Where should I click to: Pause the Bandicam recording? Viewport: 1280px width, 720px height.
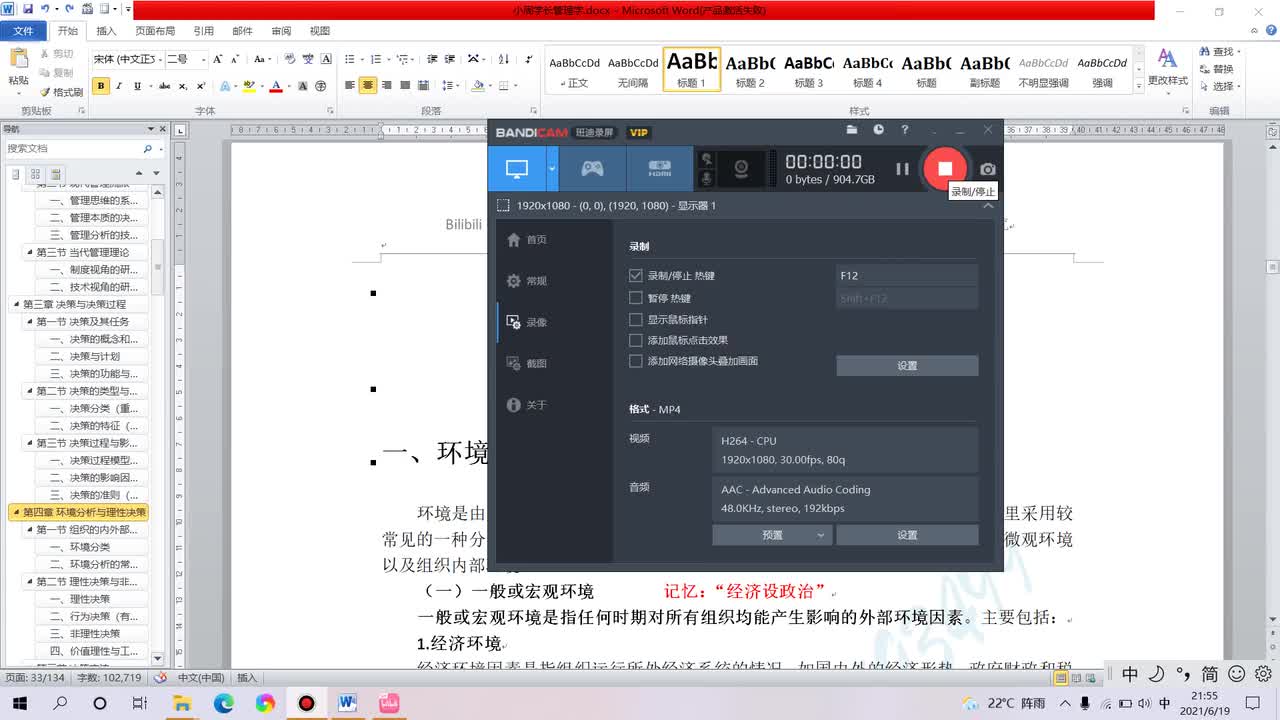click(x=902, y=169)
